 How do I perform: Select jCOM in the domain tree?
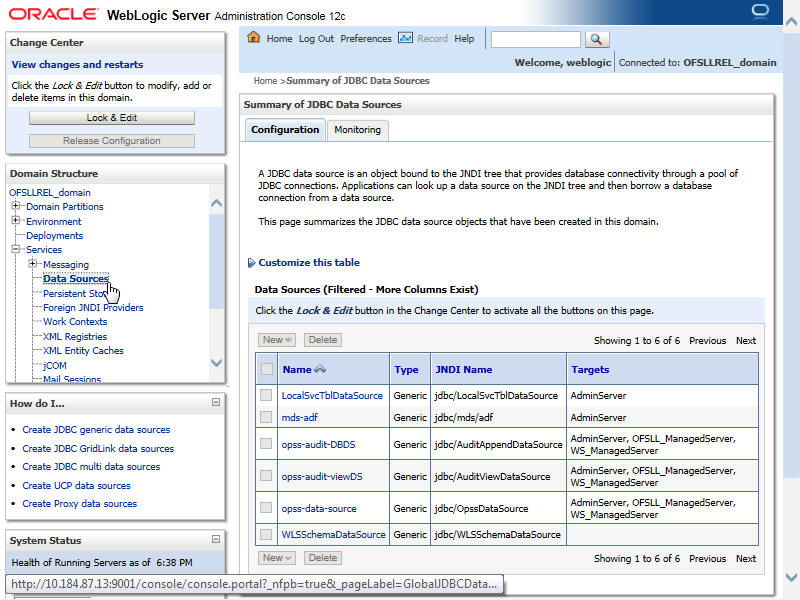(55, 366)
